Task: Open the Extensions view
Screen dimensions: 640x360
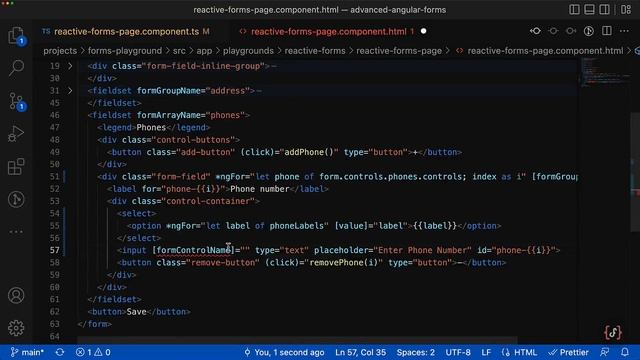Action: (16, 167)
